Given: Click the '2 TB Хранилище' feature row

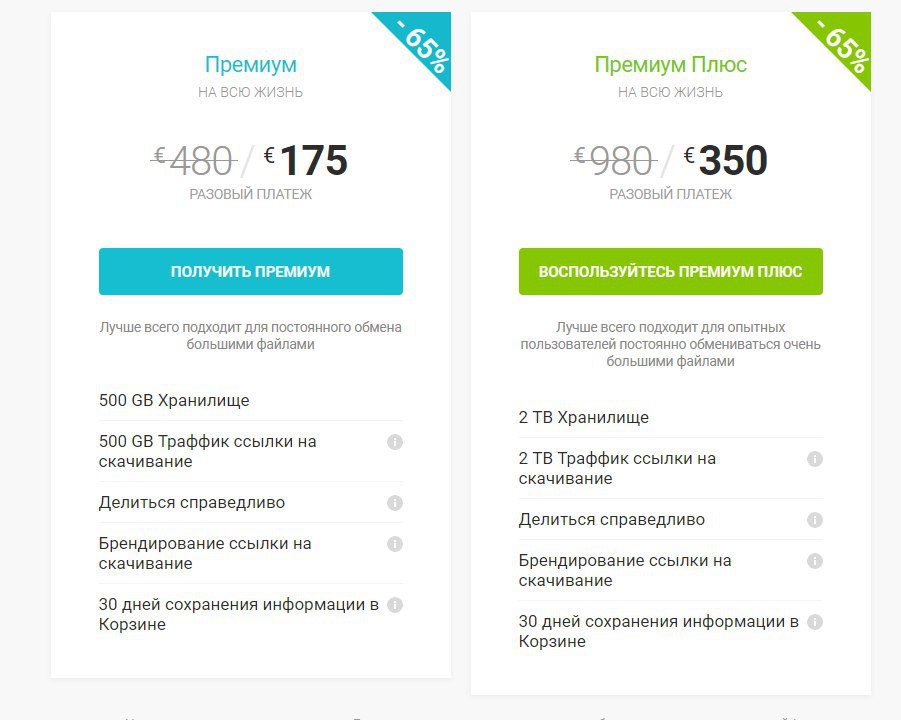Looking at the screenshot, I should pyautogui.click(x=671, y=417).
